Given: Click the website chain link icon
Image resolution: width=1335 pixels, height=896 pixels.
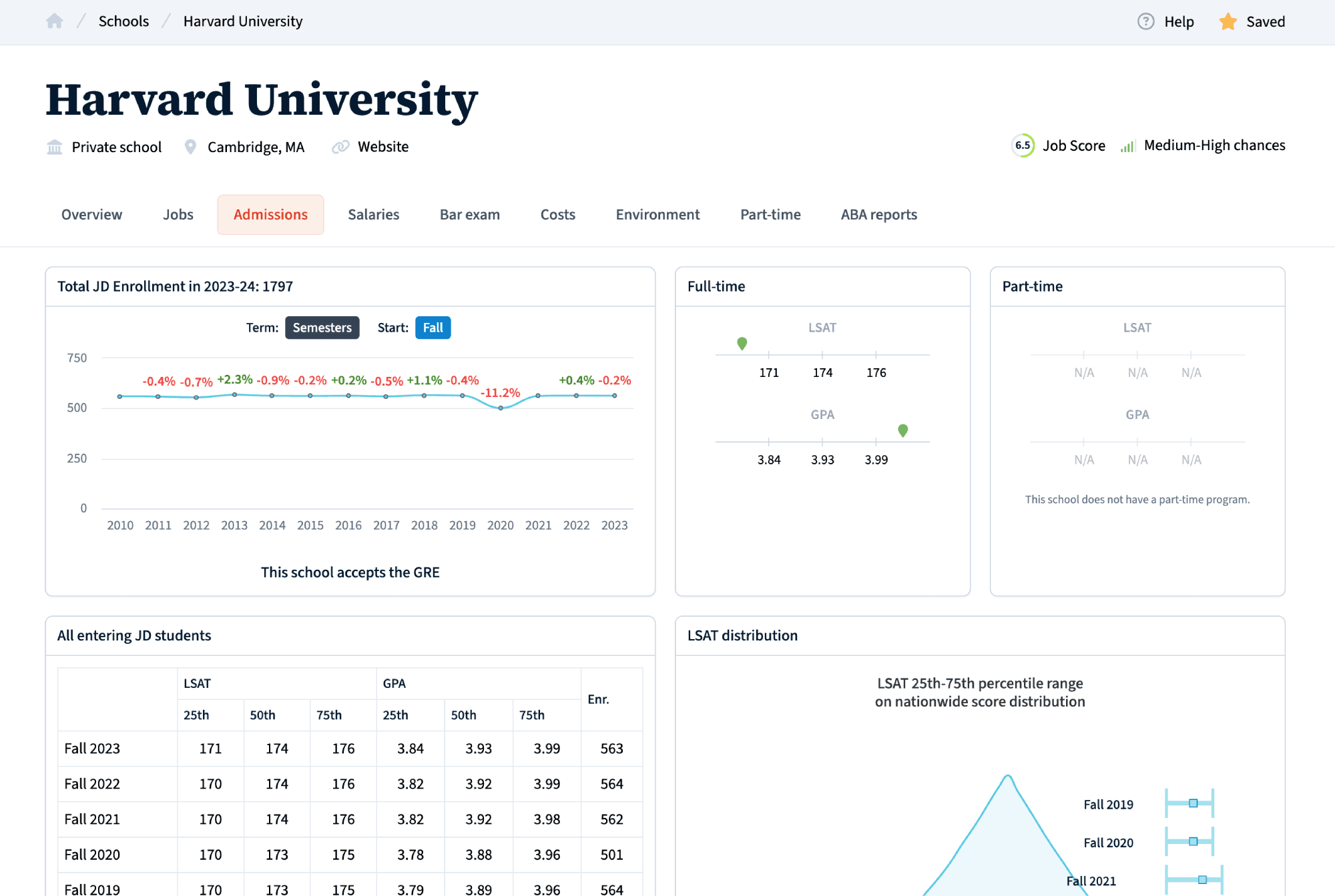Looking at the screenshot, I should coord(340,147).
